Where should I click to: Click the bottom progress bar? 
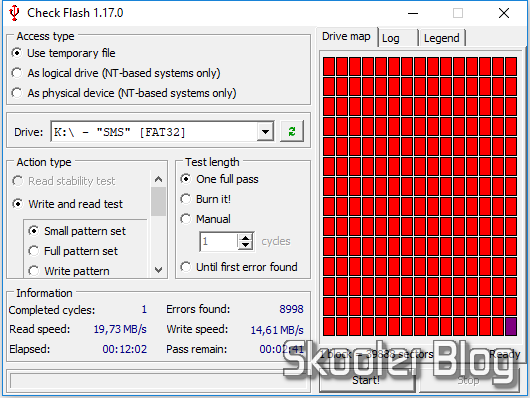click(x=158, y=381)
